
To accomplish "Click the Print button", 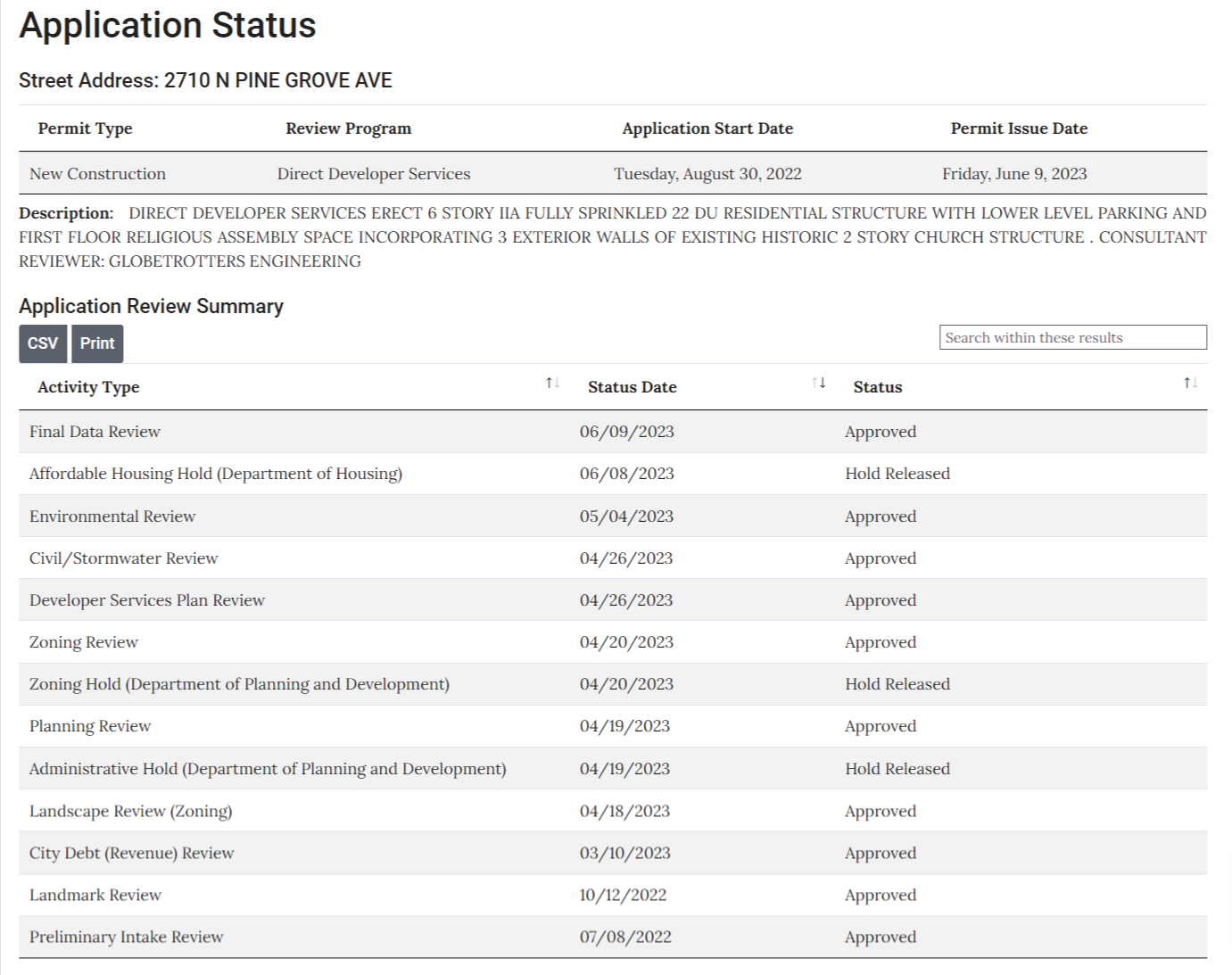I will [x=97, y=343].
